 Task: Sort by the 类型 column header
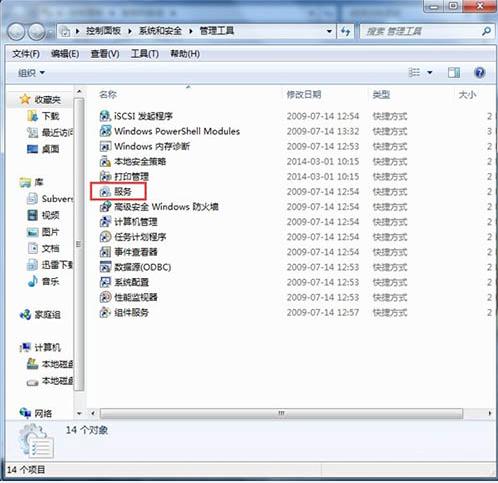click(x=381, y=95)
